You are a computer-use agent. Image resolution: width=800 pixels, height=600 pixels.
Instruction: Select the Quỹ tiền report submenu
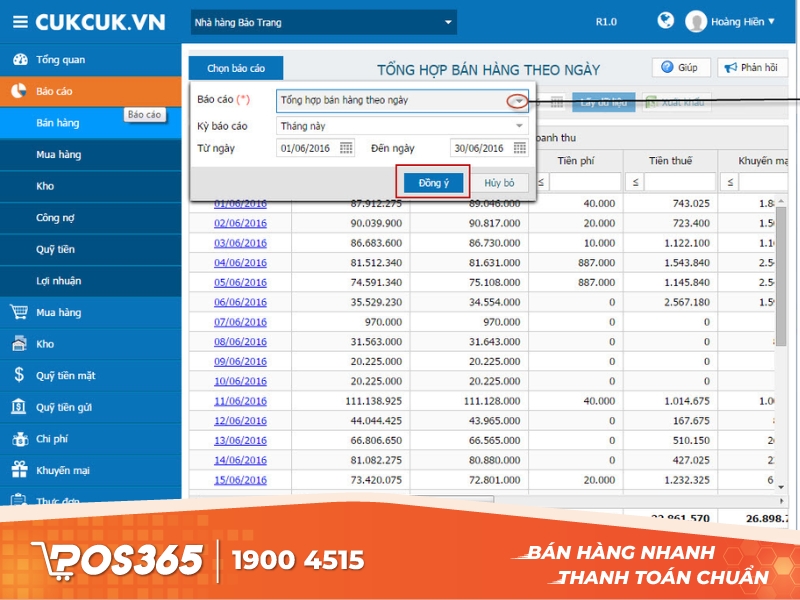91,249
